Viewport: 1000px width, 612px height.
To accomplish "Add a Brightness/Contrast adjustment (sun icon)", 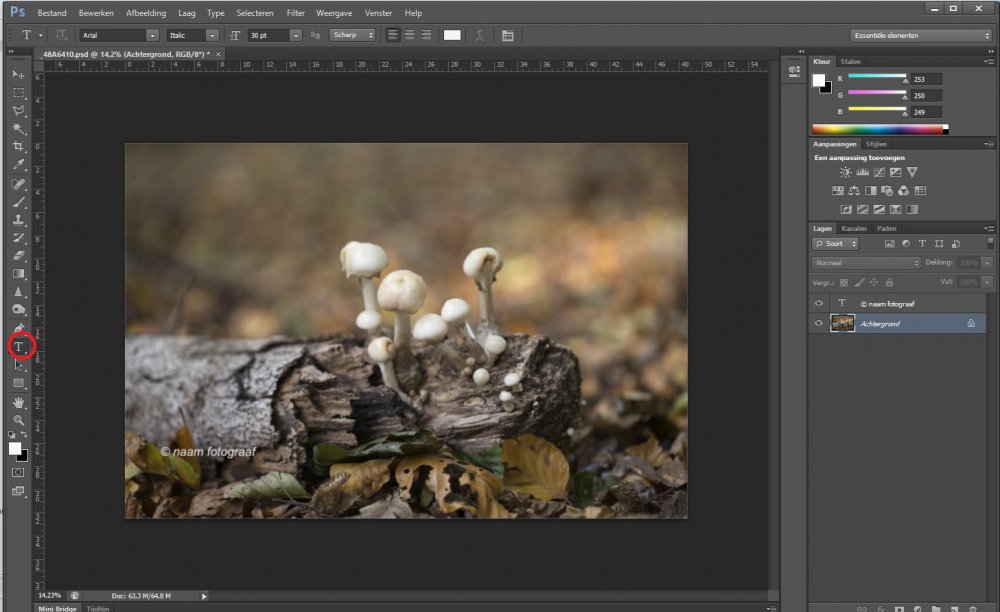I will [x=846, y=172].
